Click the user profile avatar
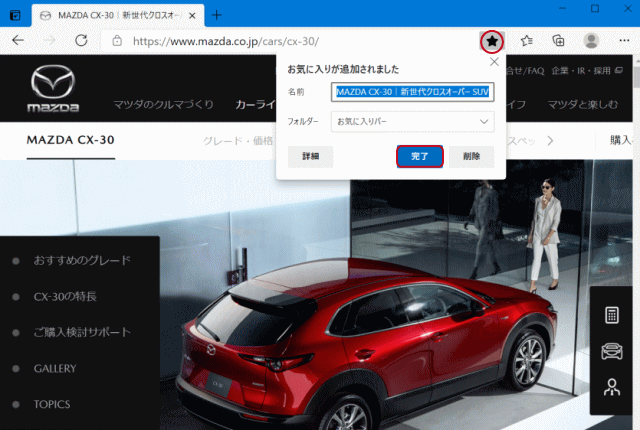Screen dimensions: 640x430 point(591,41)
